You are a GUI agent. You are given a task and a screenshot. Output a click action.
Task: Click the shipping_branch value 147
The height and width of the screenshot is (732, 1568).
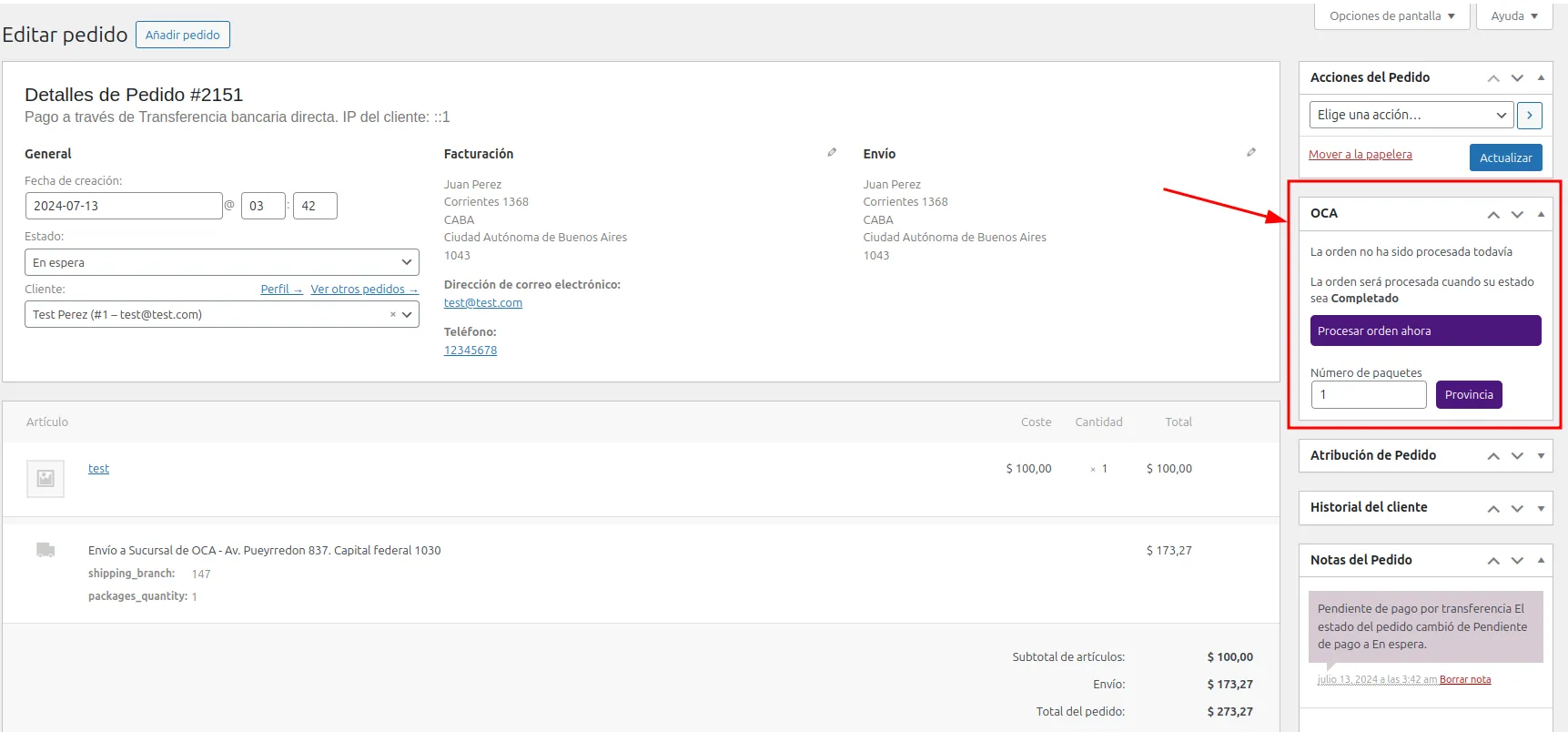pyautogui.click(x=201, y=574)
